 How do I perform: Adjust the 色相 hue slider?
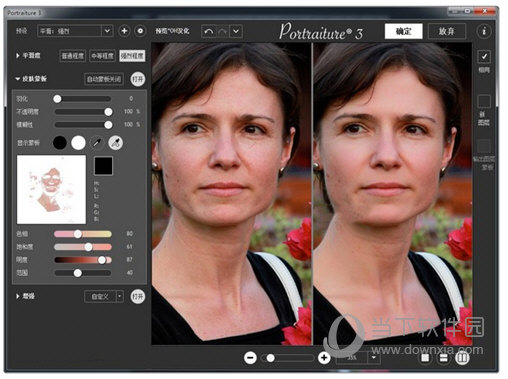83,234
